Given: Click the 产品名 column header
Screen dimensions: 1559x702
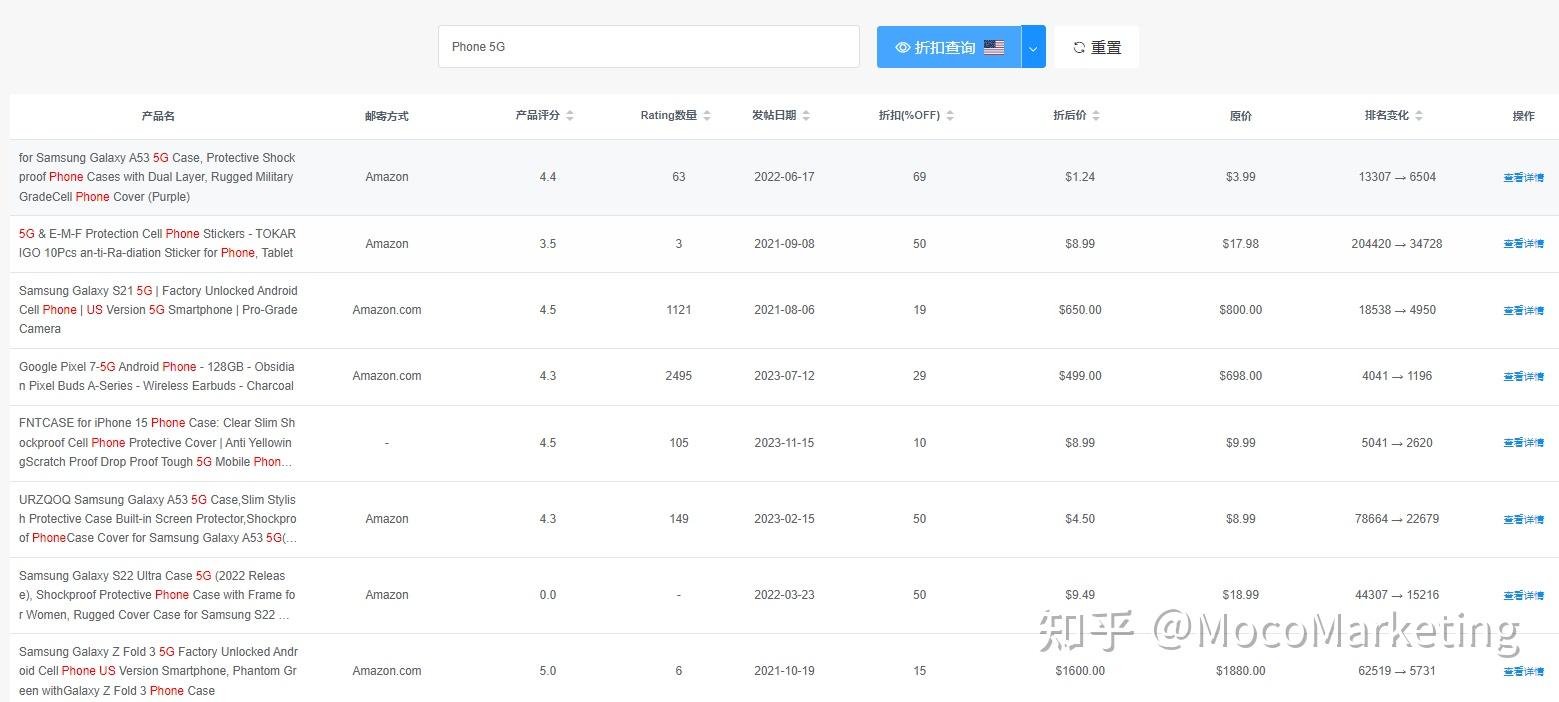Looking at the screenshot, I should click(x=158, y=116).
